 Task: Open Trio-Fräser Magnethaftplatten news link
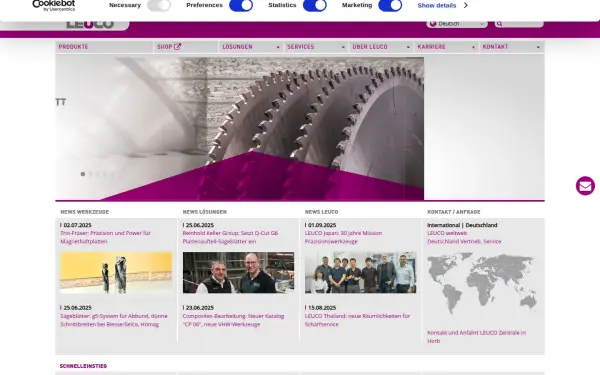click(105, 237)
